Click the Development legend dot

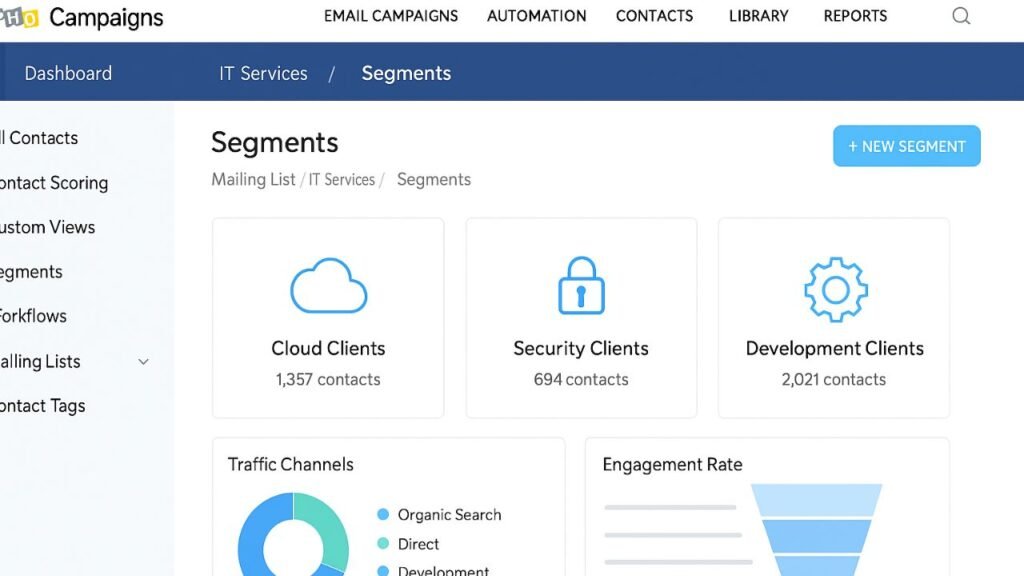(383, 571)
